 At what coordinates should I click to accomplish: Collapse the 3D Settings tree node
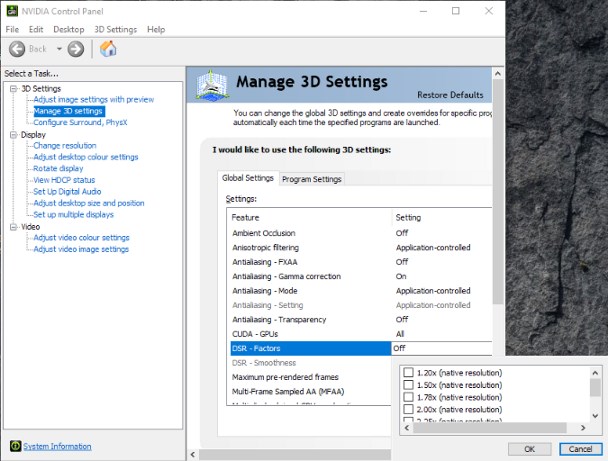click(12, 89)
